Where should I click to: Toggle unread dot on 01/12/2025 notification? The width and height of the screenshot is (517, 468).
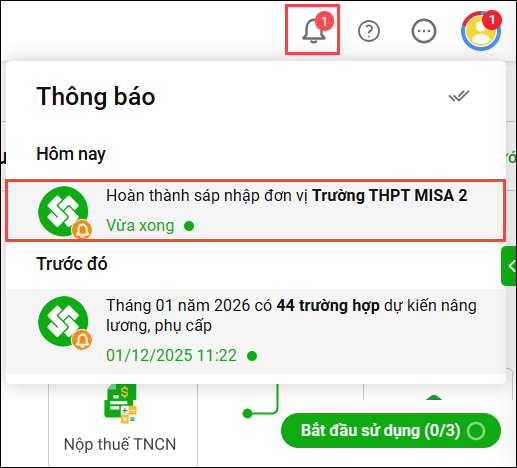tap(252, 356)
